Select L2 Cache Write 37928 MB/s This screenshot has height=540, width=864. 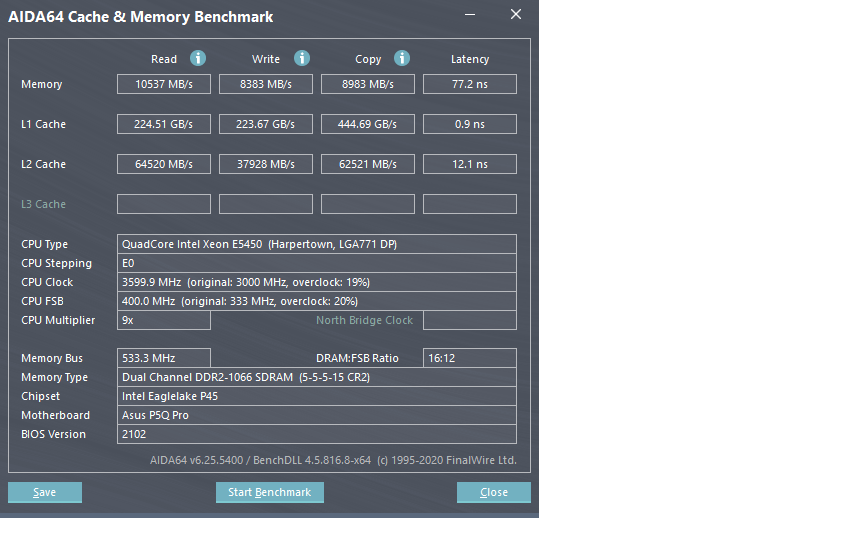[266, 164]
